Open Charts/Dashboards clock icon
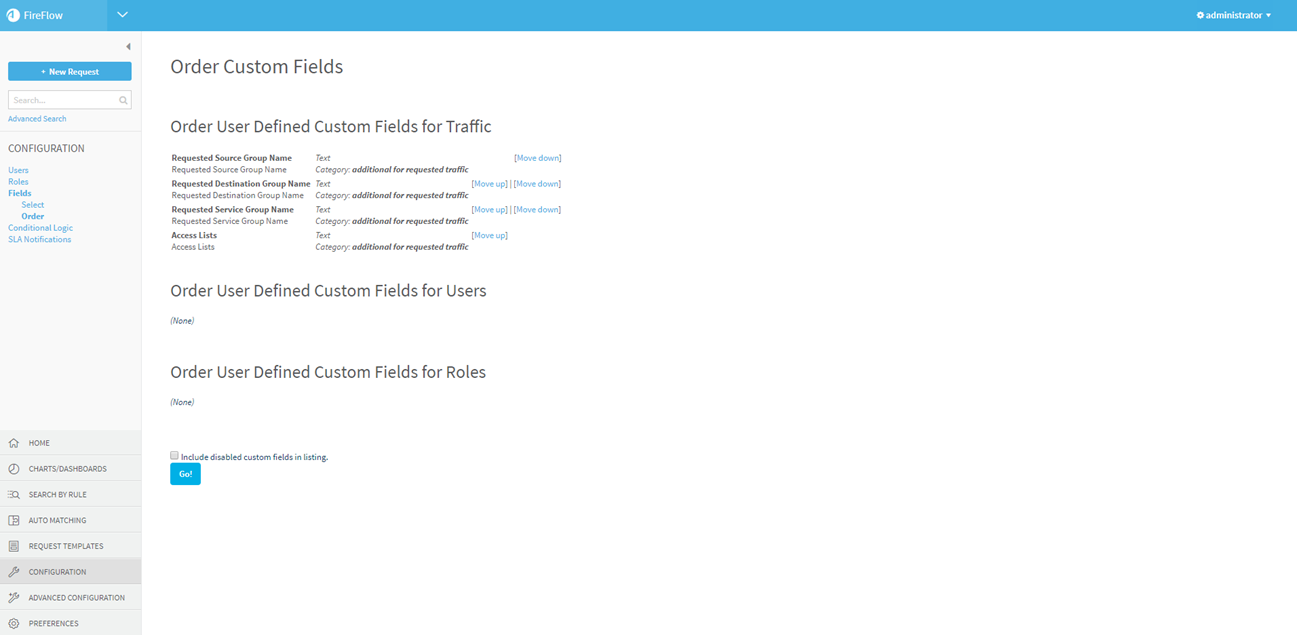Image resolution: width=1297 pixels, height=635 pixels. [14, 469]
